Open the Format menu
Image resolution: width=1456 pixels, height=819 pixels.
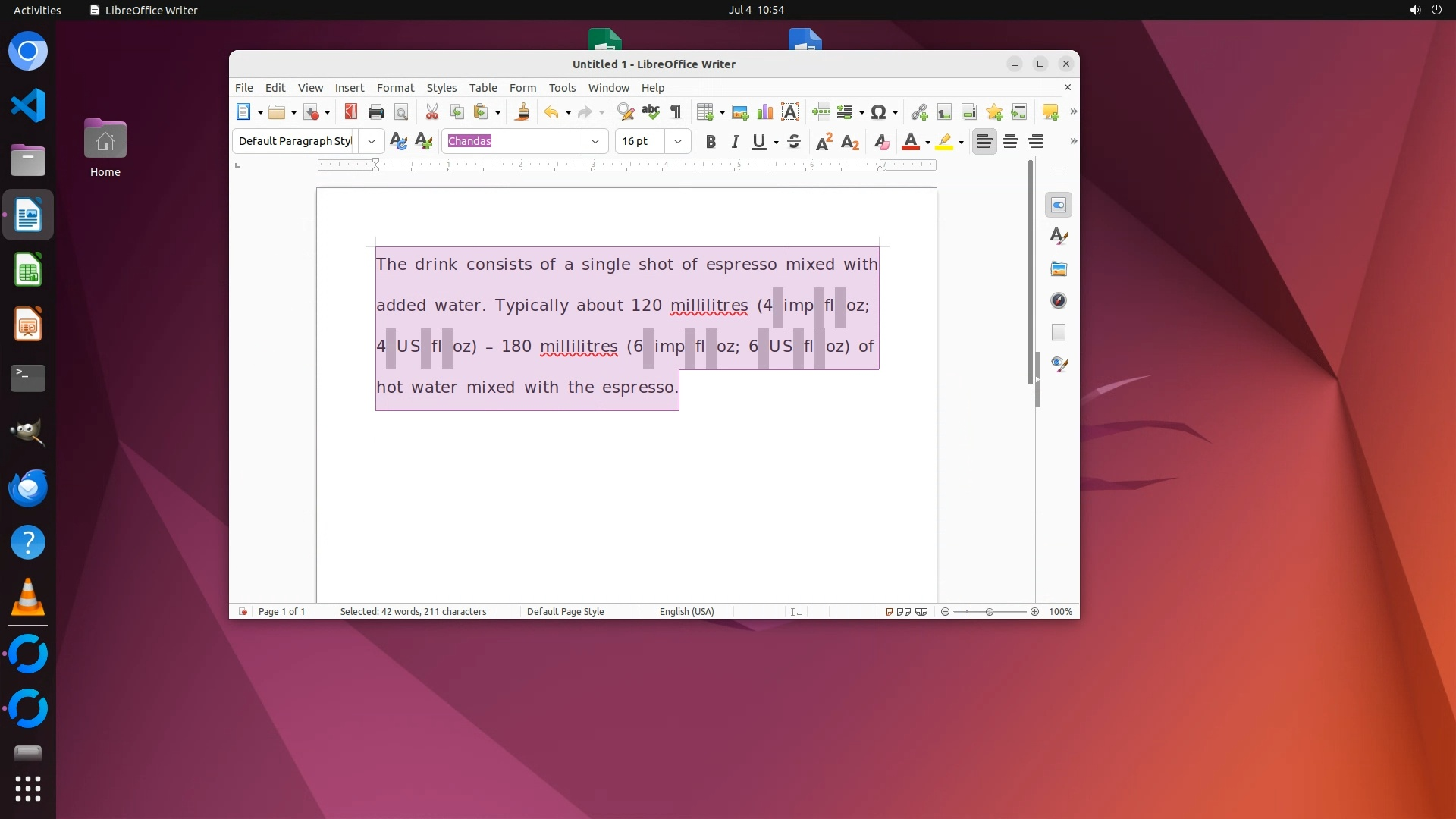coord(395,88)
